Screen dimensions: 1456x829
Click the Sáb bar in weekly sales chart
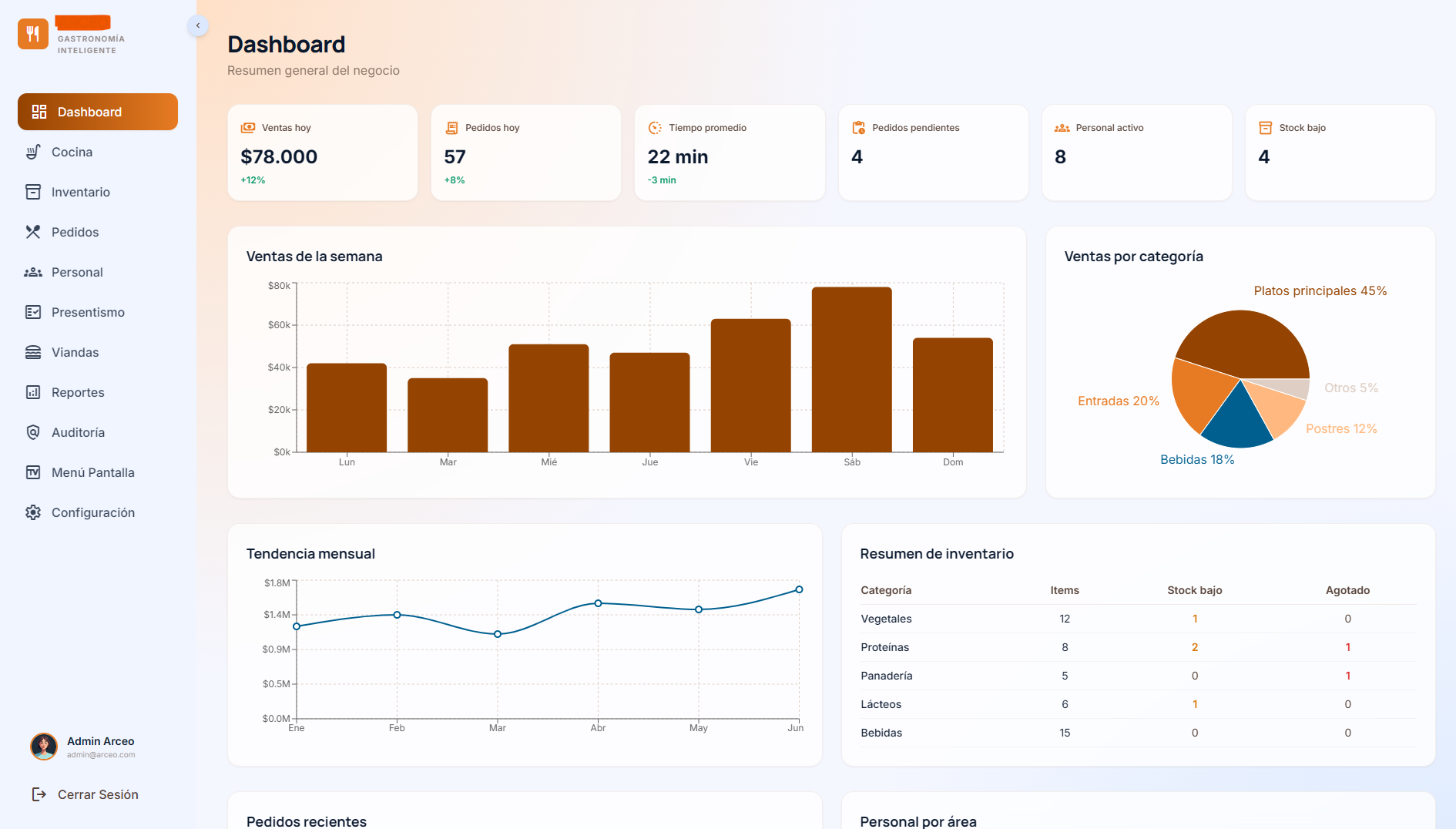[851, 370]
